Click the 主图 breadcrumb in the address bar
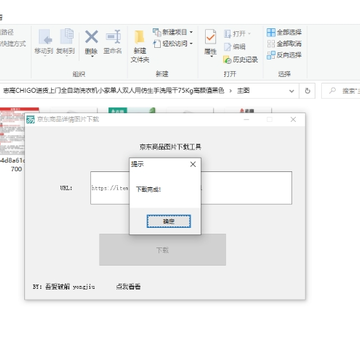Viewport: 360px width, 360px height. [243, 90]
